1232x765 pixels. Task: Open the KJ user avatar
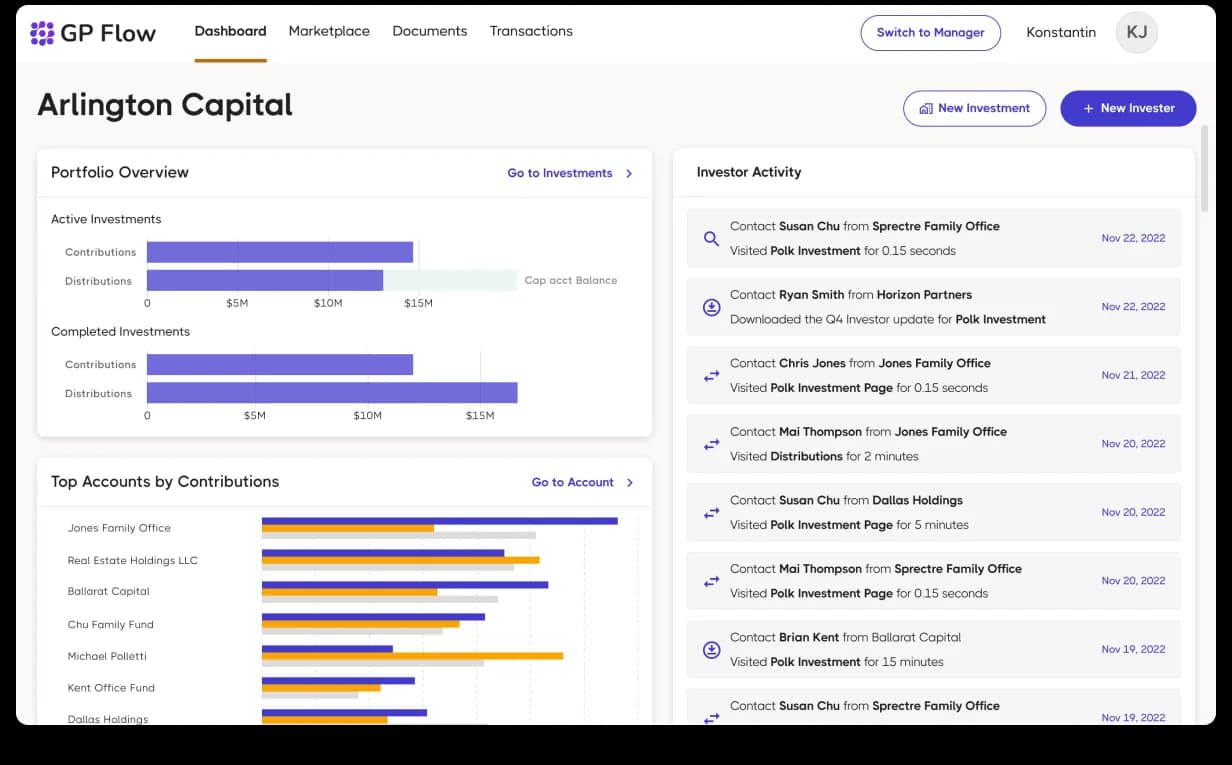[1137, 32]
